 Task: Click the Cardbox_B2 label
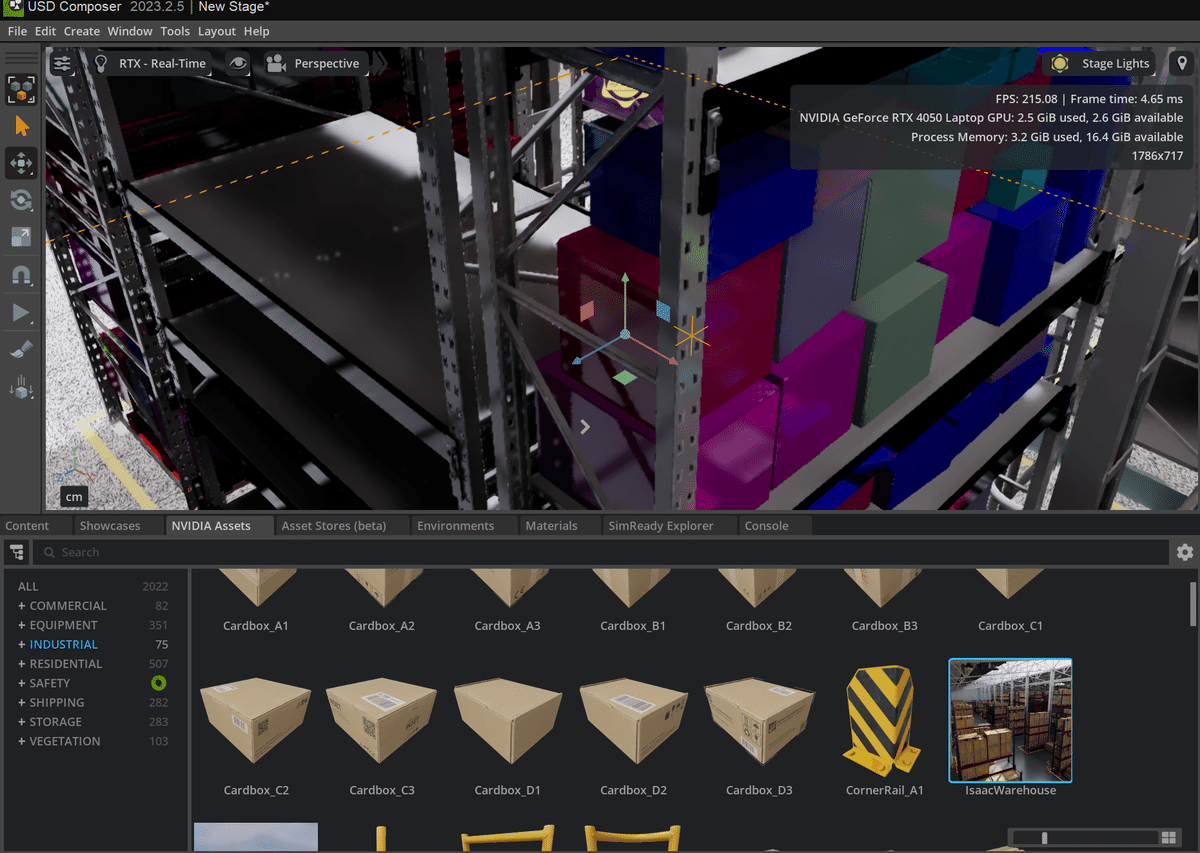pos(759,626)
